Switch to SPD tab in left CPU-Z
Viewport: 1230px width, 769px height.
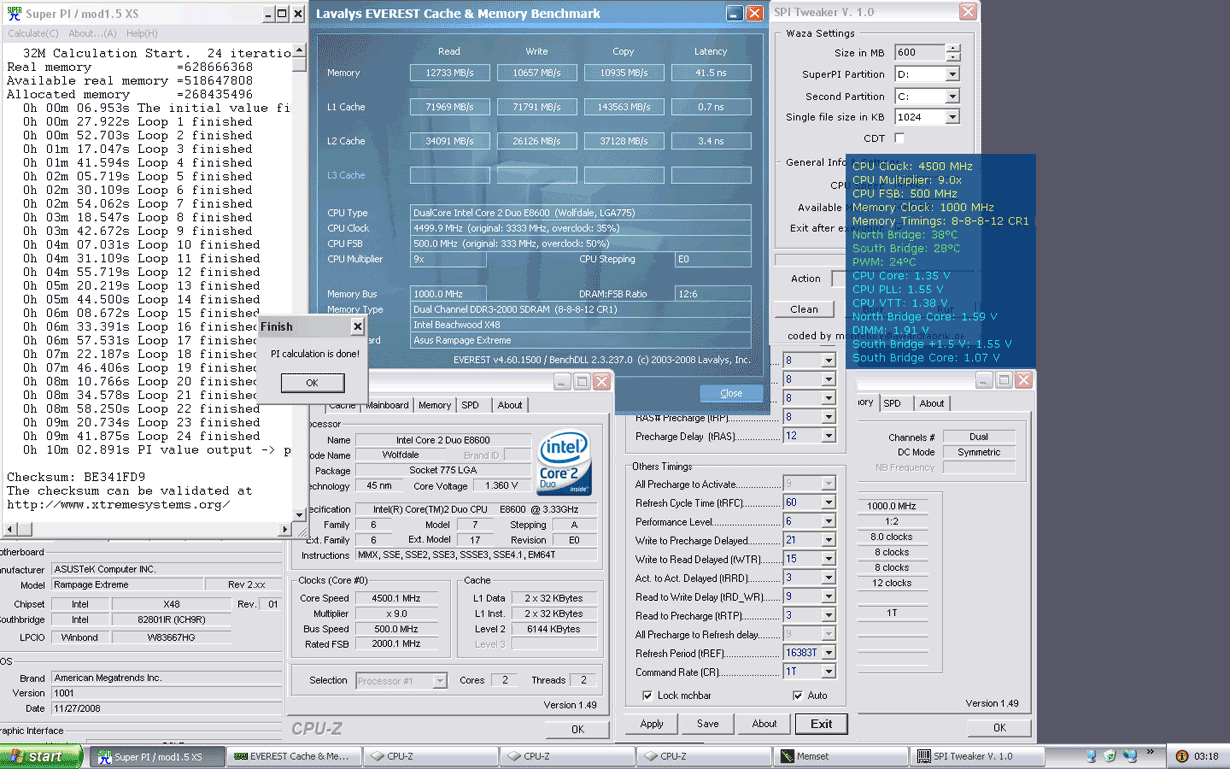(x=470, y=405)
